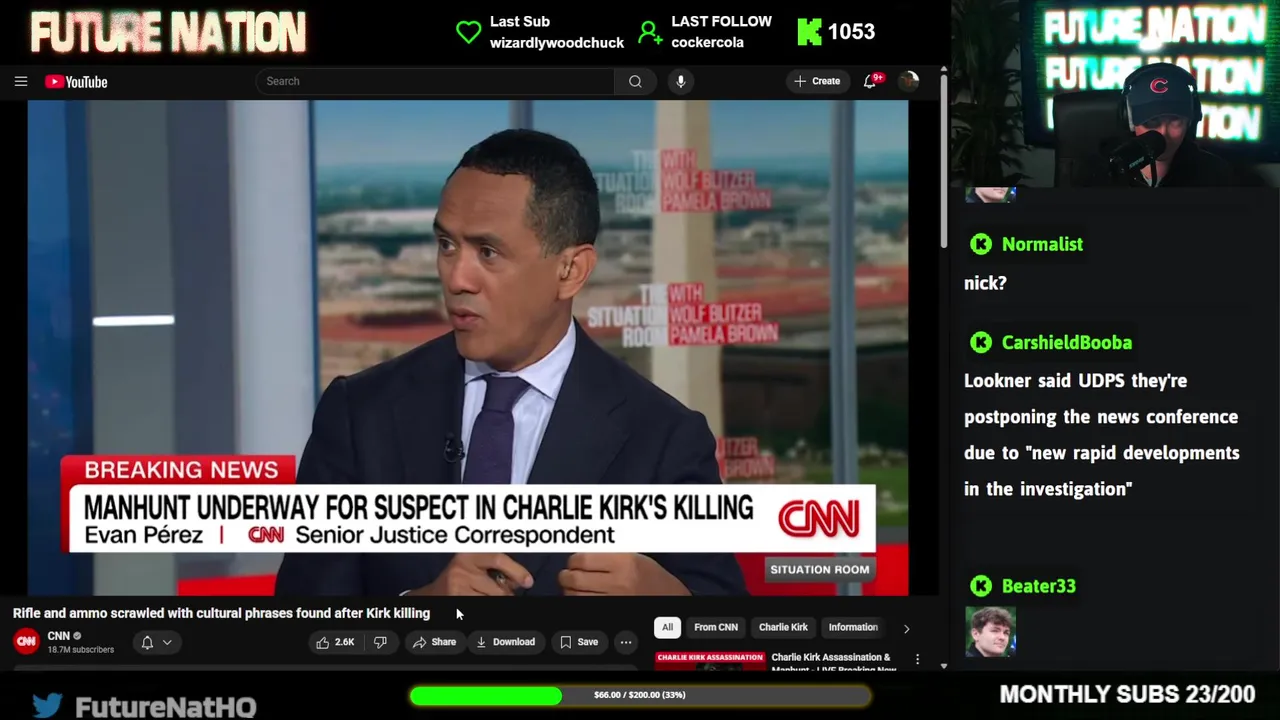This screenshot has width=1280, height=720.
Task: Expand the subscription notification dropdown arrow
Action: coord(167,642)
